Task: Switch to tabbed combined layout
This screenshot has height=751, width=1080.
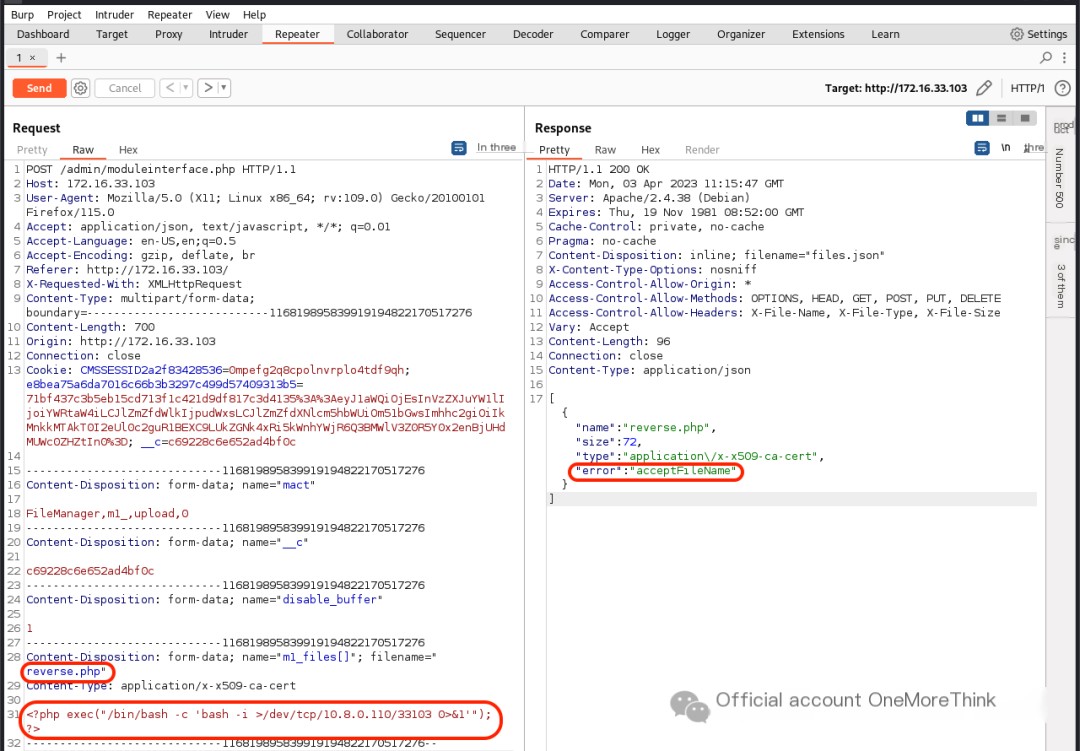Action: pyautogui.click(x=1025, y=119)
